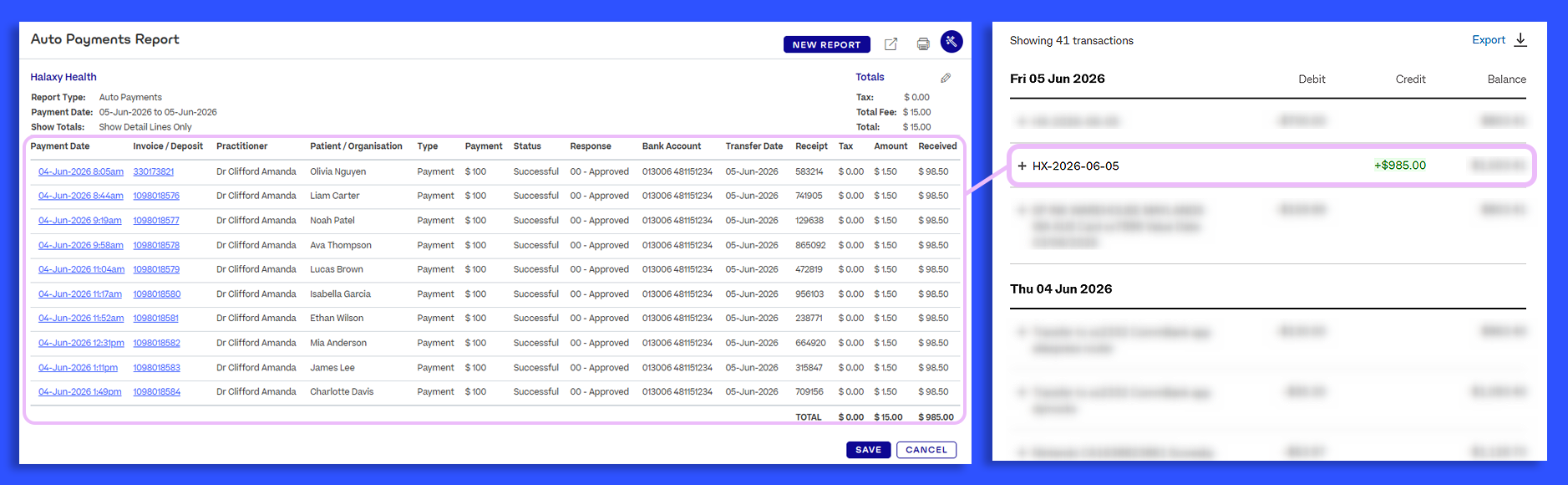Click the print report icon

[x=923, y=44]
